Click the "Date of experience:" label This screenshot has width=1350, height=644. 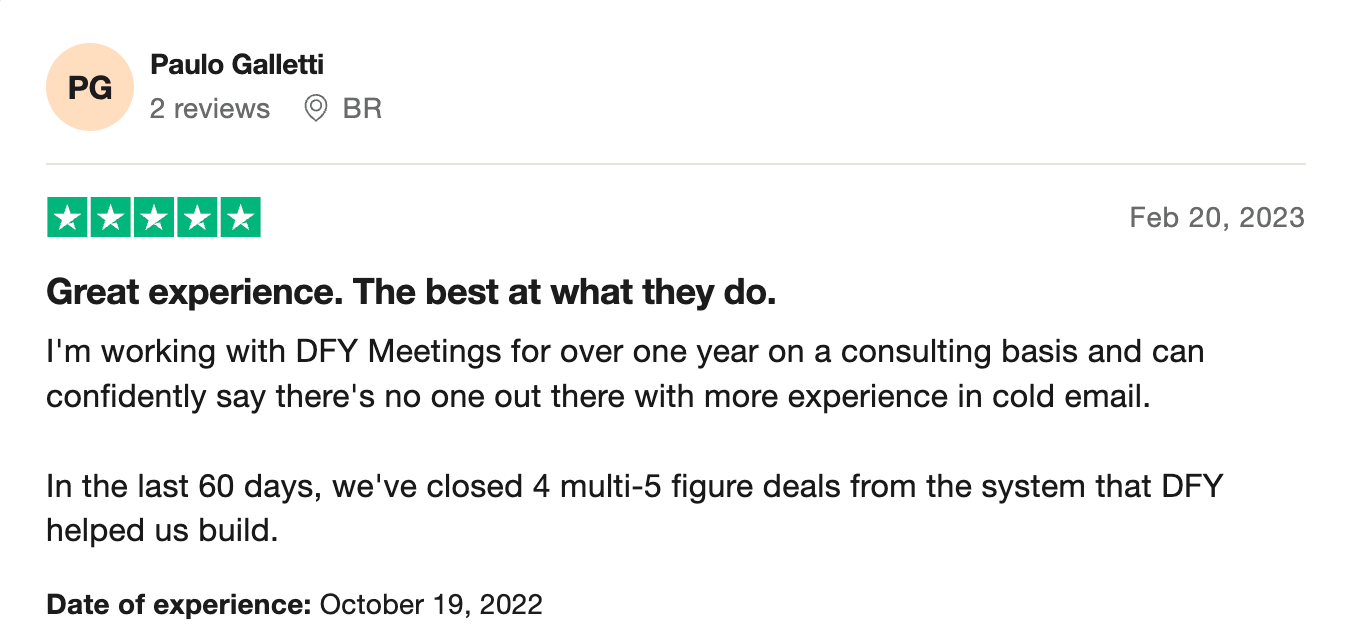tap(179, 604)
